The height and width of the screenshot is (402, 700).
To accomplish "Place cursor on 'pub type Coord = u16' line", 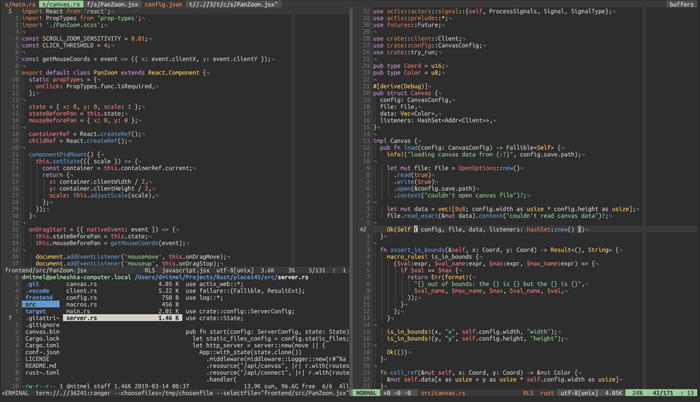I will [410, 66].
